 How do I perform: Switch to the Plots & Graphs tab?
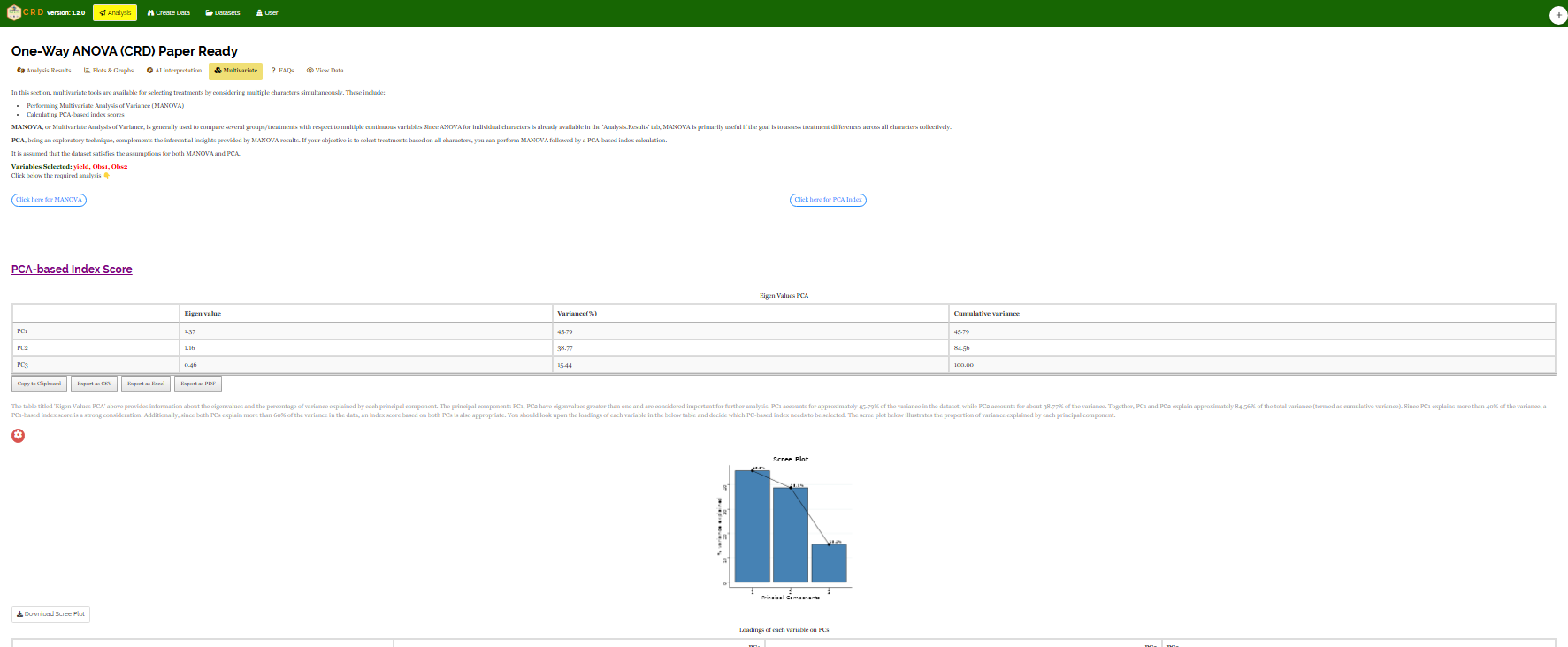pyautogui.click(x=109, y=71)
